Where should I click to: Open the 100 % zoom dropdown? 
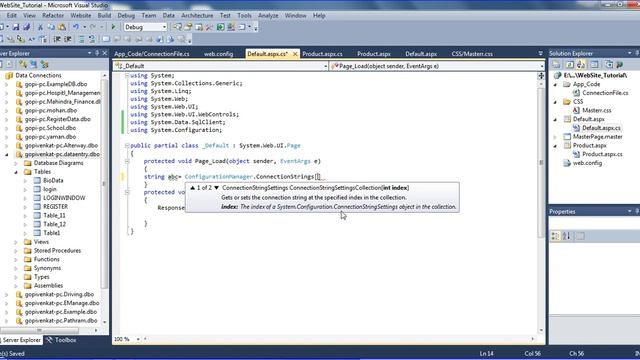(138, 339)
